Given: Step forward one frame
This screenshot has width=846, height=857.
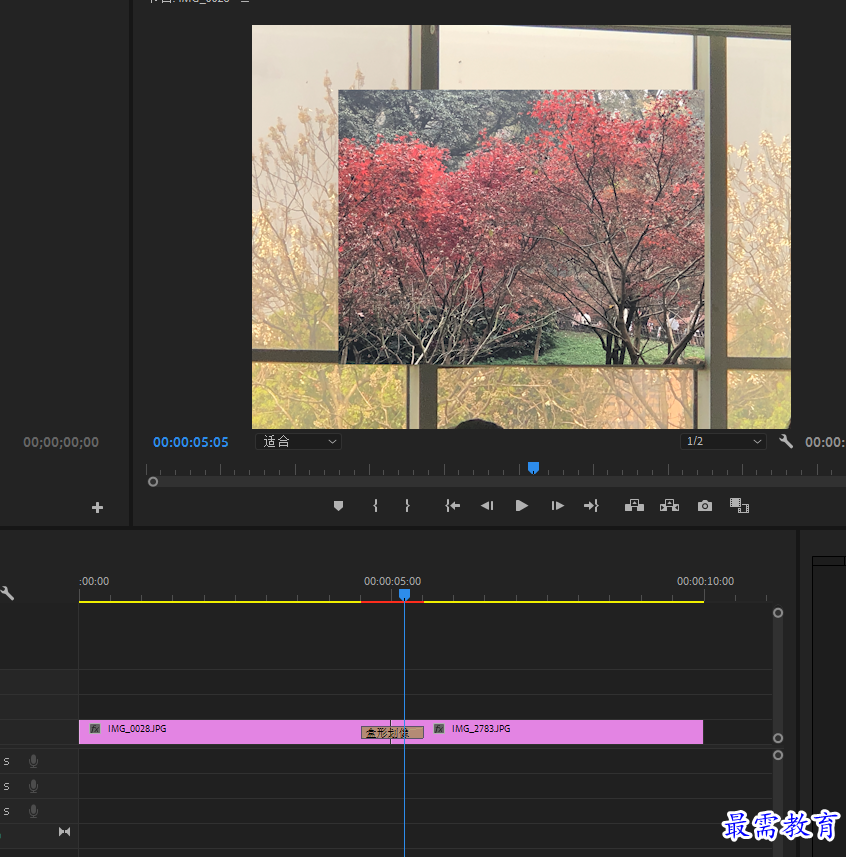Looking at the screenshot, I should click(557, 506).
